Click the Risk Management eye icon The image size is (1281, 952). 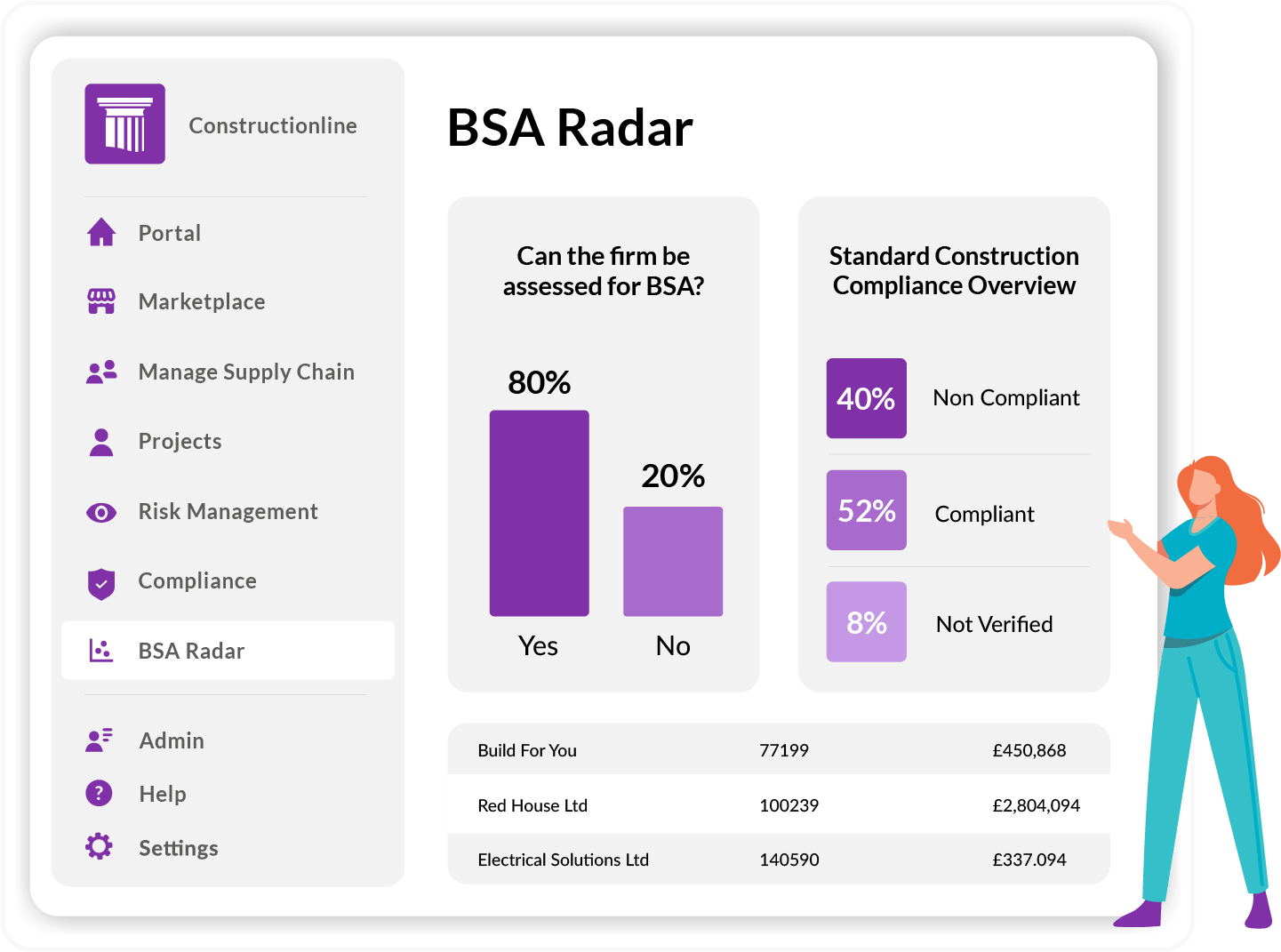(101, 512)
